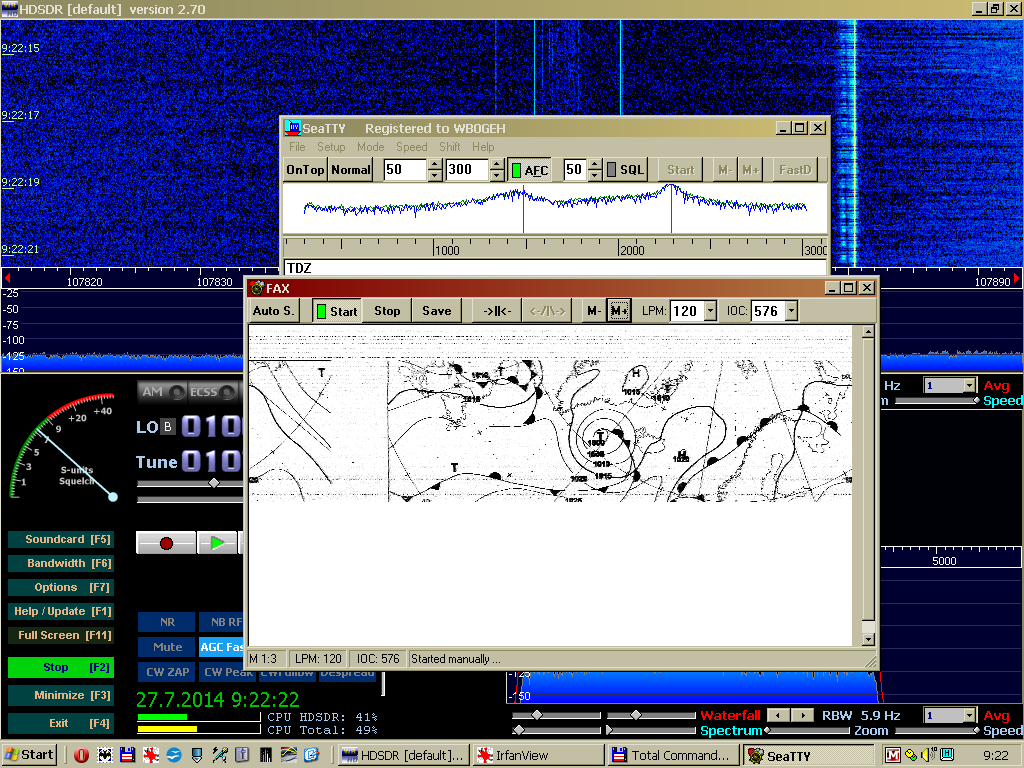This screenshot has width=1024, height=768.
Task: Open the upper Avg dropdown
Action: pos(970,385)
